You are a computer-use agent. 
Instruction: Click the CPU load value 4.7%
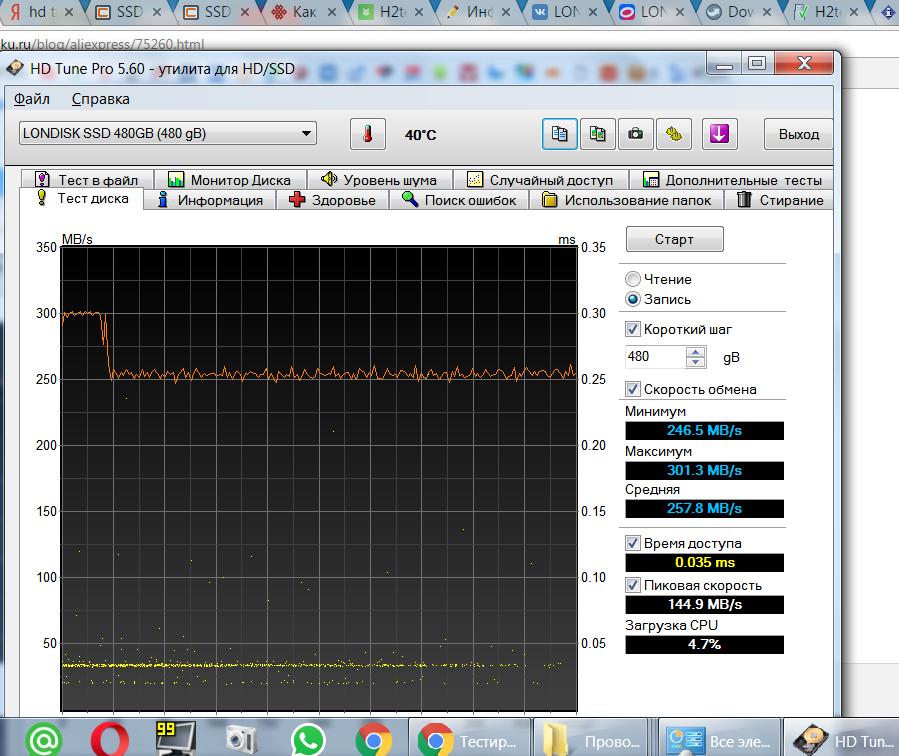click(704, 644)
